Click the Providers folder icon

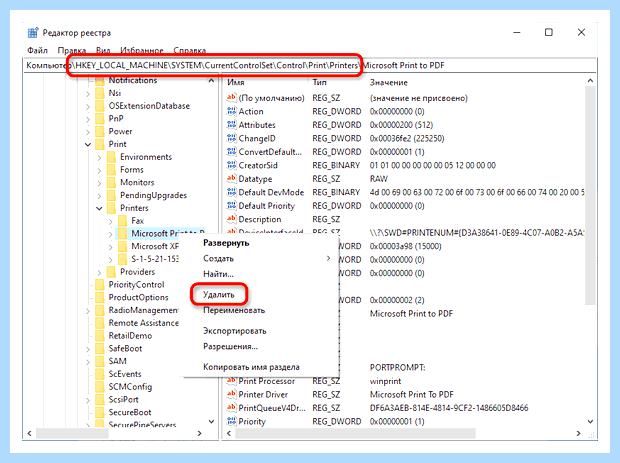112,272
